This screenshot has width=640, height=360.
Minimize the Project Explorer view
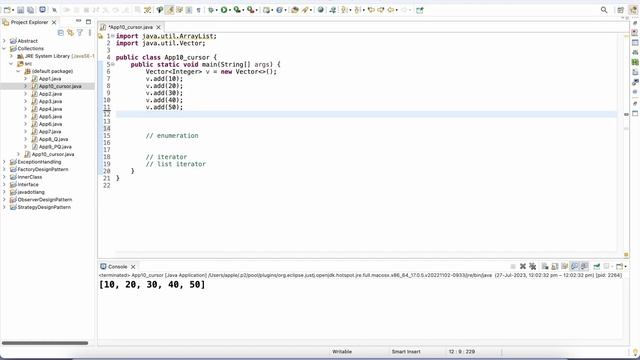78,21
